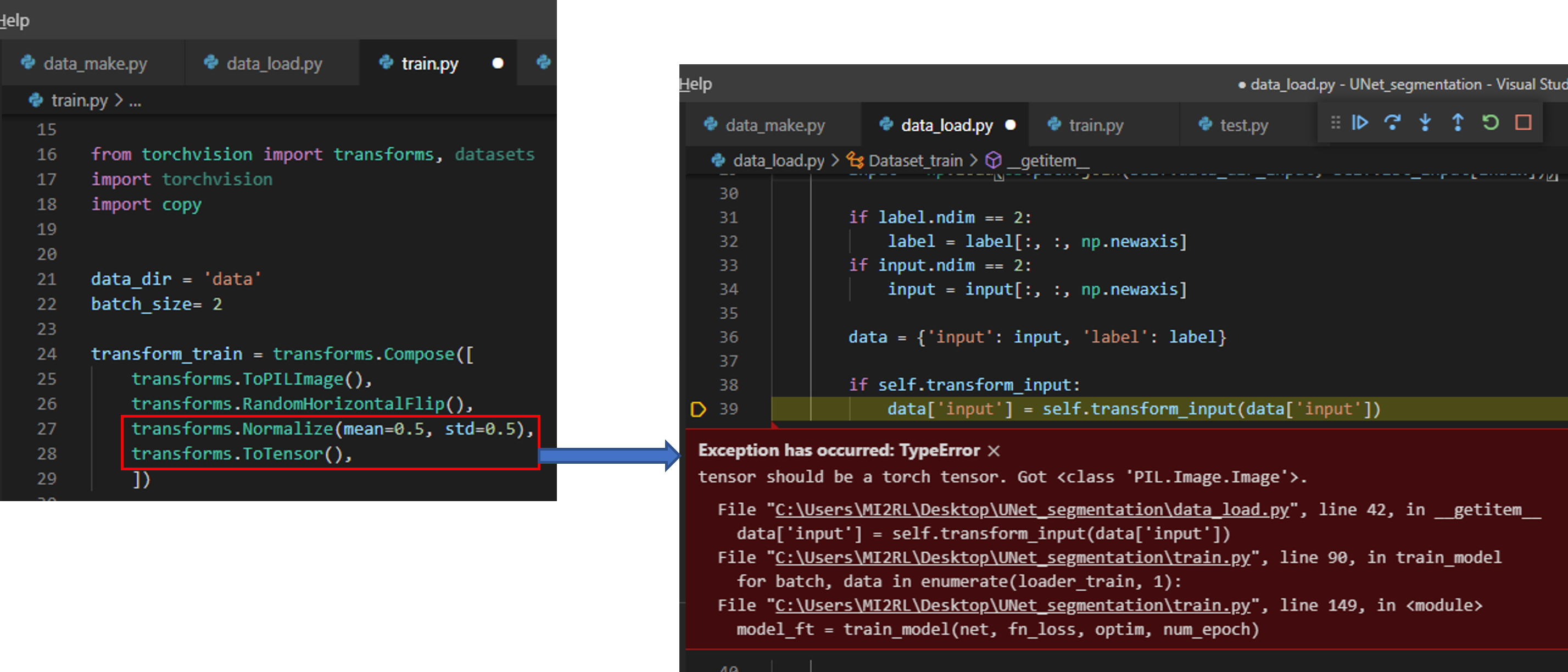Switch to data_make.py tab in right window
The width and height of the screenshot is (1568, 672).
click(x=774, y=125)
